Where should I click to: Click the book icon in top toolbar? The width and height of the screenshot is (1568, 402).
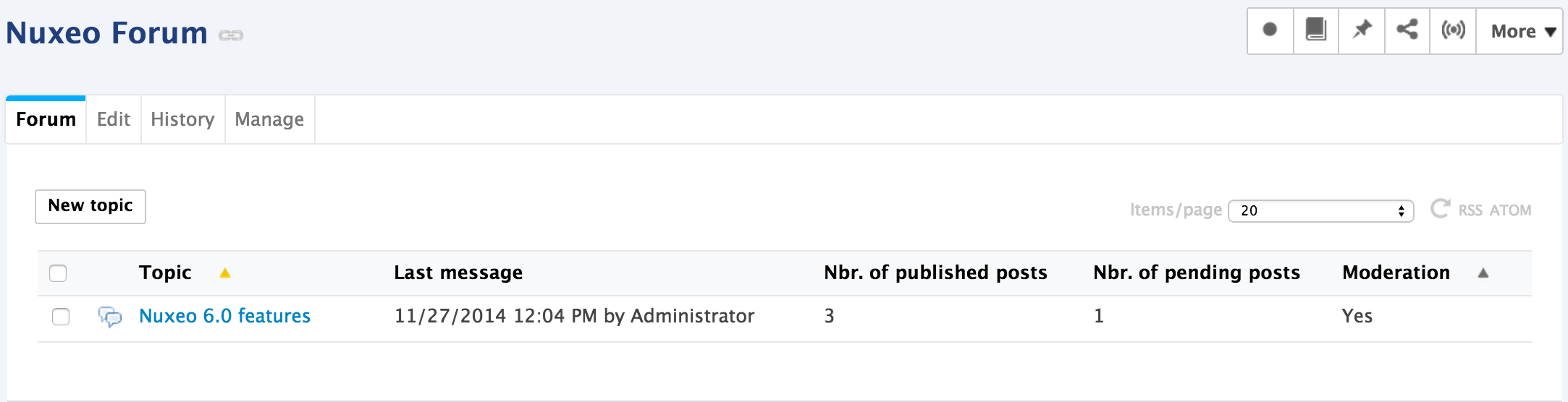click(x=1315, y=30)
